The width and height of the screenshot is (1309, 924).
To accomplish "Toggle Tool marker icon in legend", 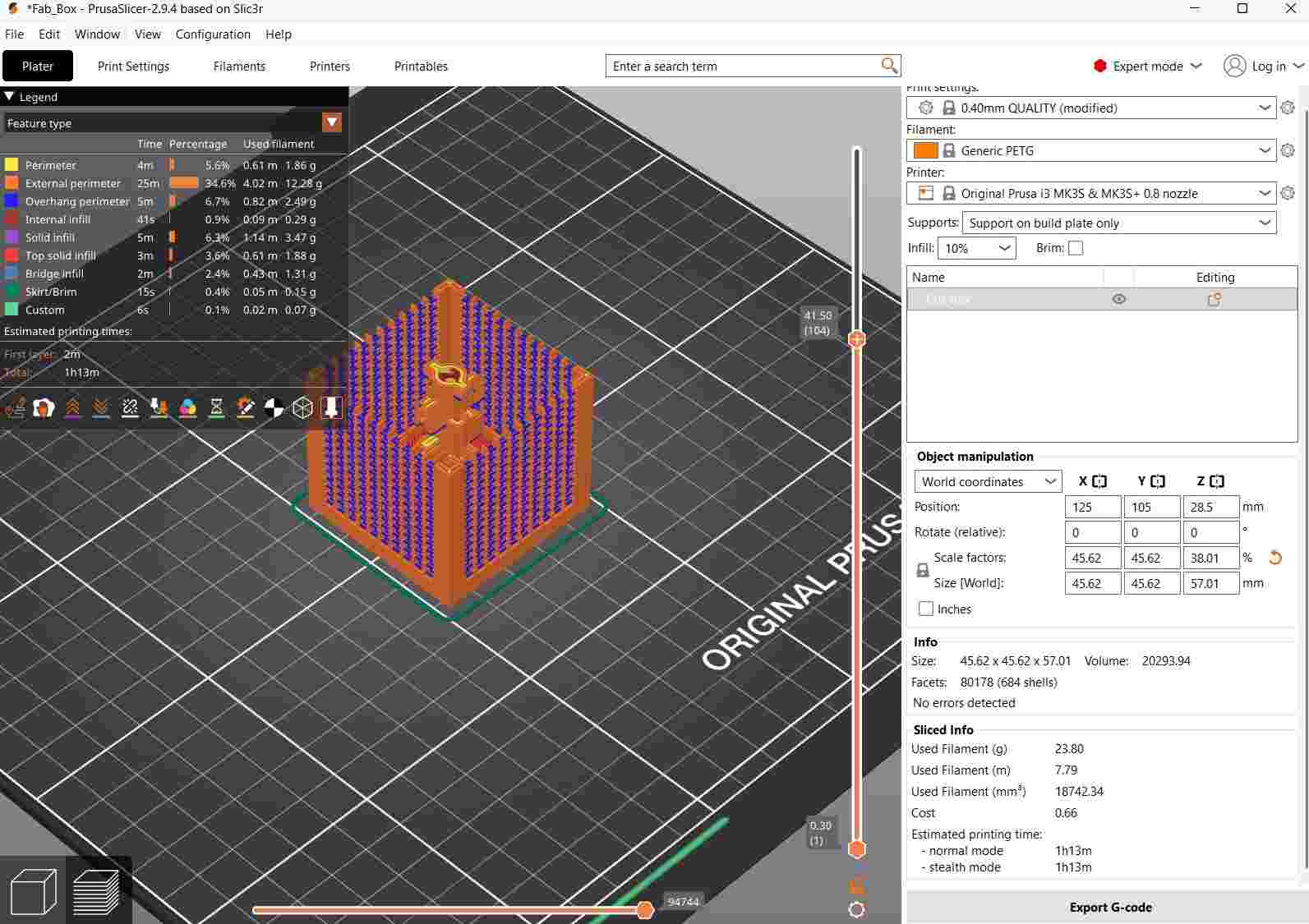I will pyautogui.click(x=331, y=407).
